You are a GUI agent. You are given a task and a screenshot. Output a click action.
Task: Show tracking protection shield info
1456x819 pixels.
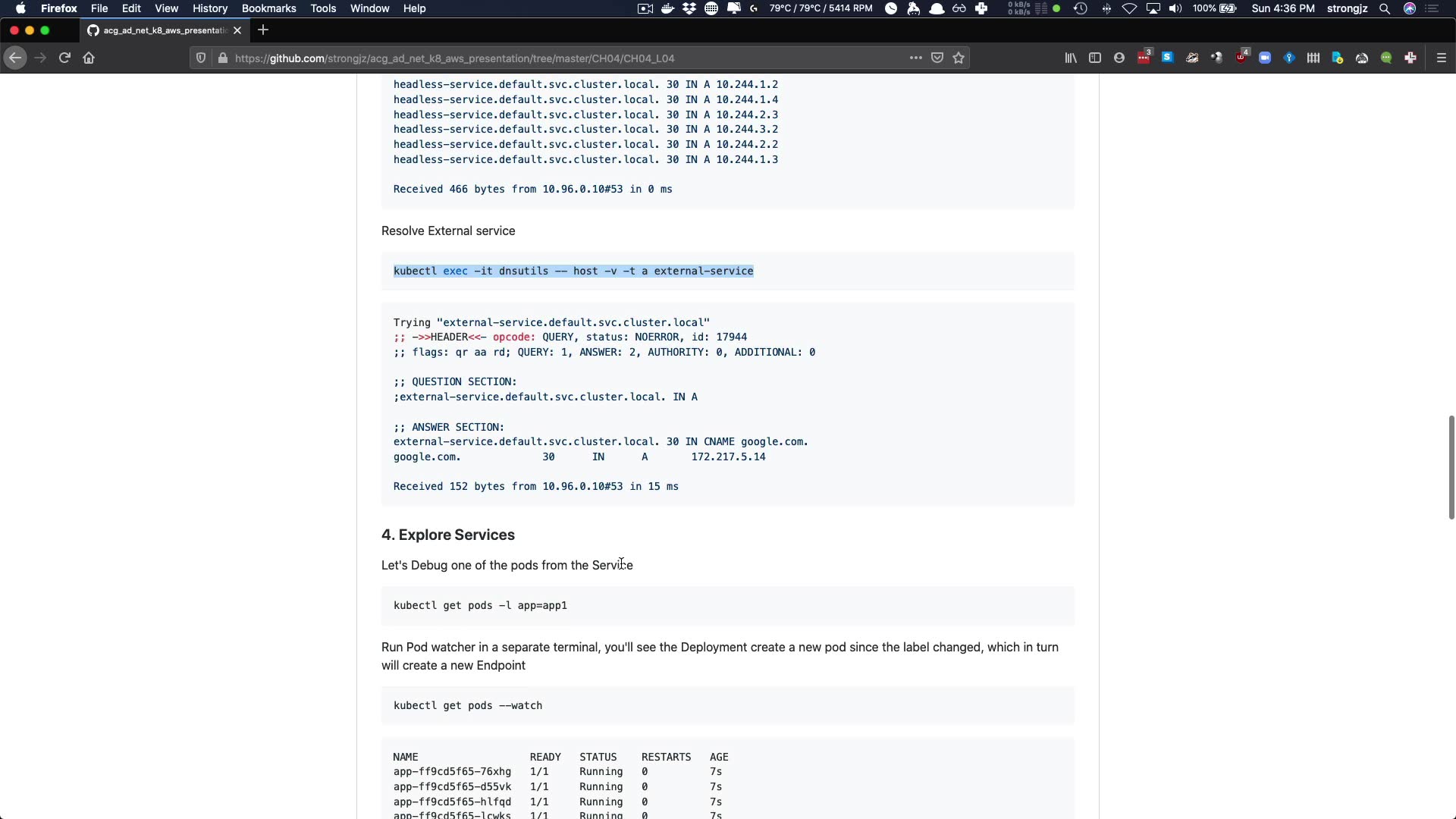coord(201,58)
